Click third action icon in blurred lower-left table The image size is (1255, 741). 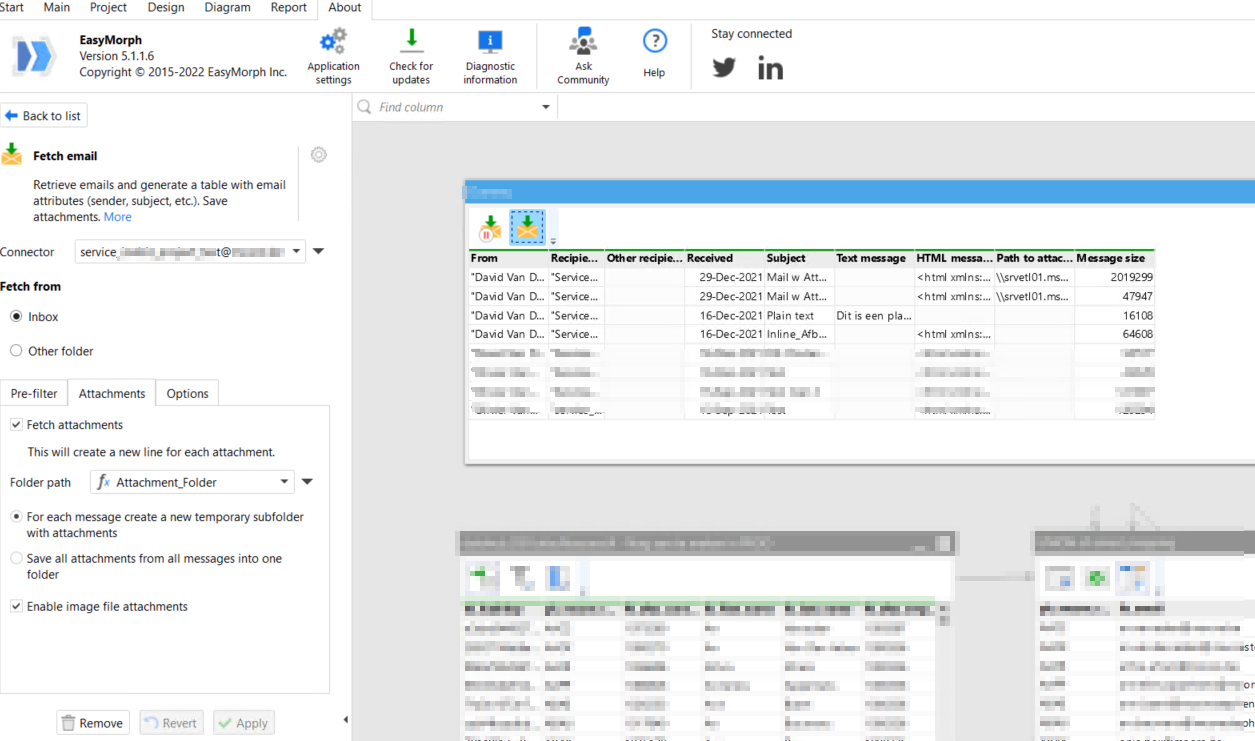tap(559, 577)
